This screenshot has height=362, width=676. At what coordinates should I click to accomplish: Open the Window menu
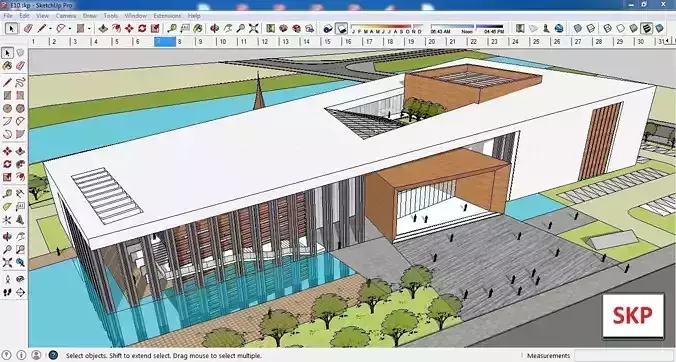[135, 16]
